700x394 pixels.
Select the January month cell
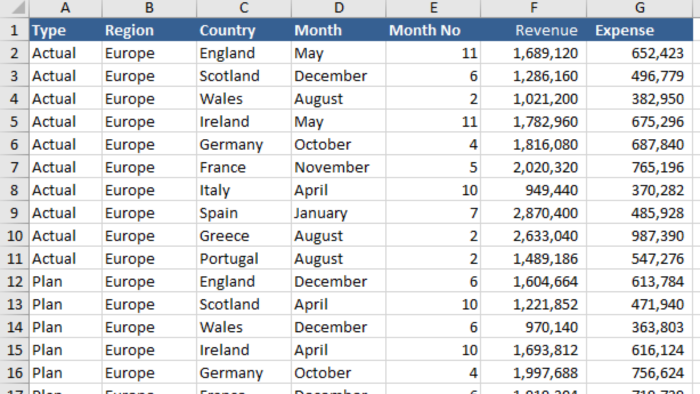click(x=338, y=213)
